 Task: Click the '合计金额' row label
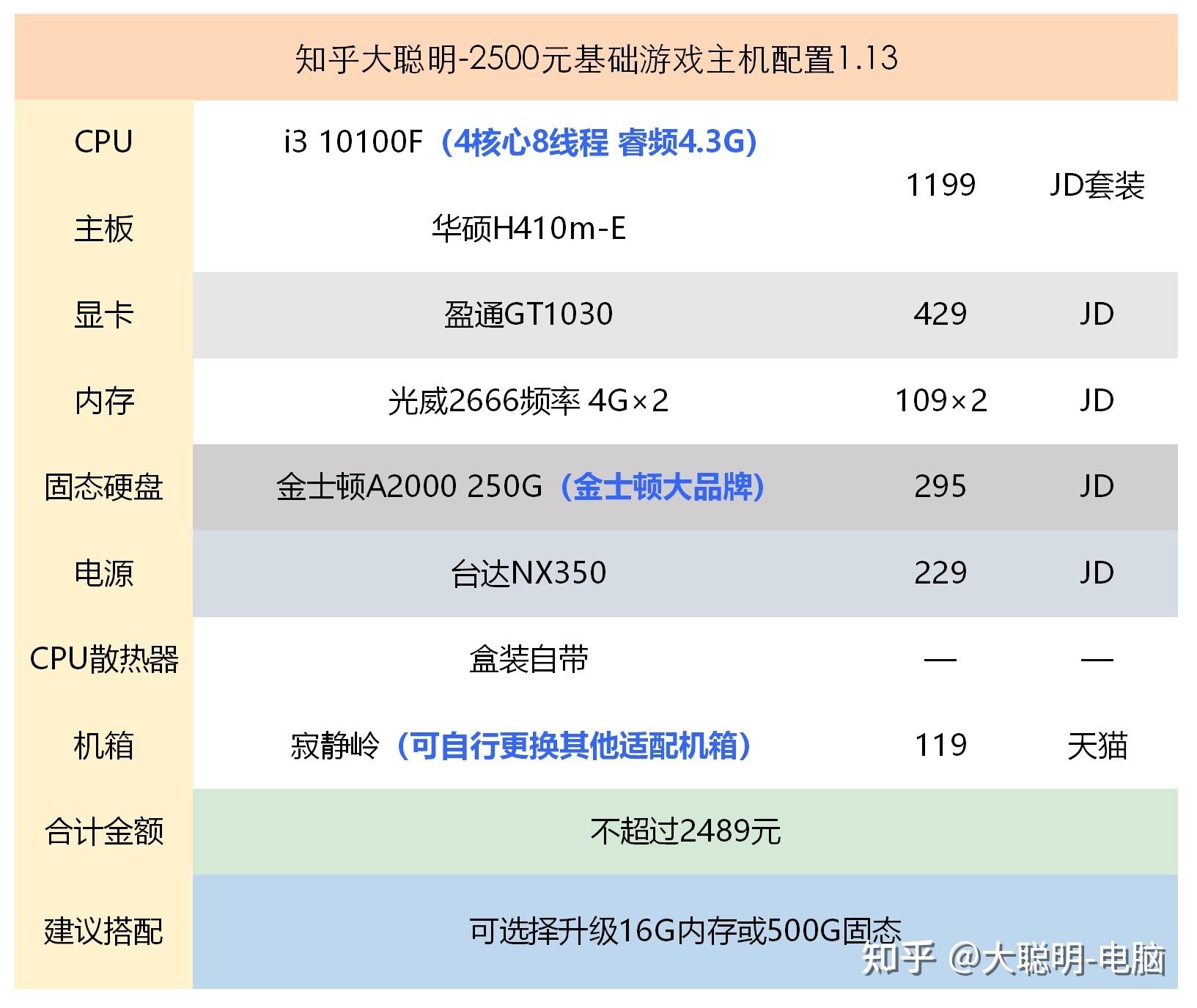click(103, 831)
